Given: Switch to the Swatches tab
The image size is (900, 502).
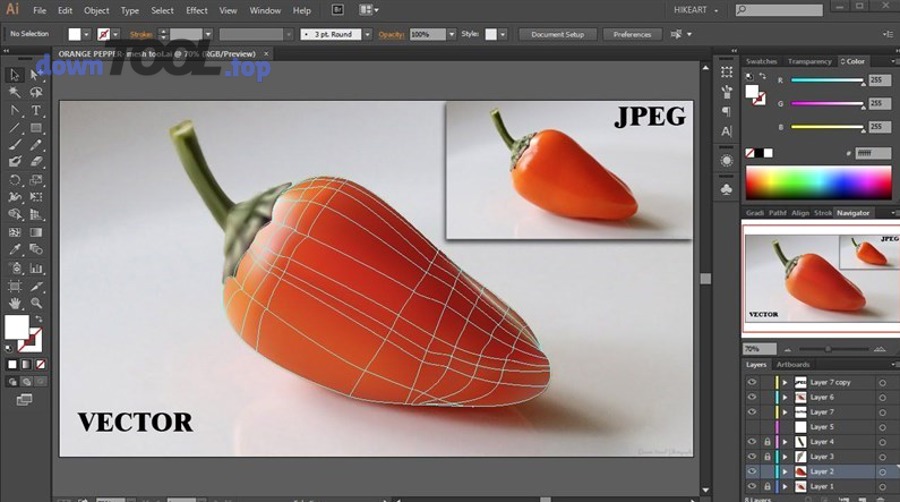Looking at the screenshot, I should (761, 61).
